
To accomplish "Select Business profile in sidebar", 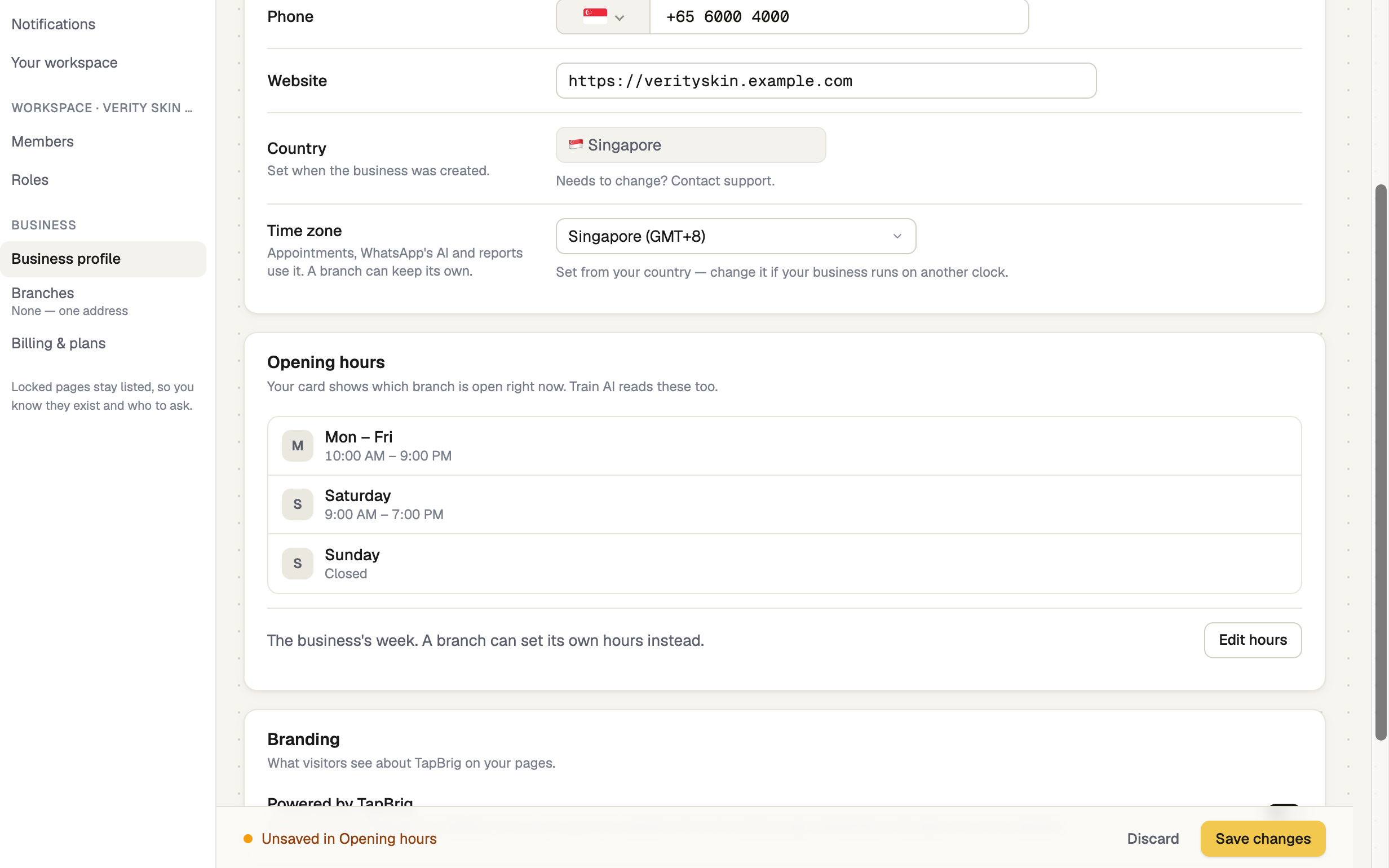I will coord(103,259).
